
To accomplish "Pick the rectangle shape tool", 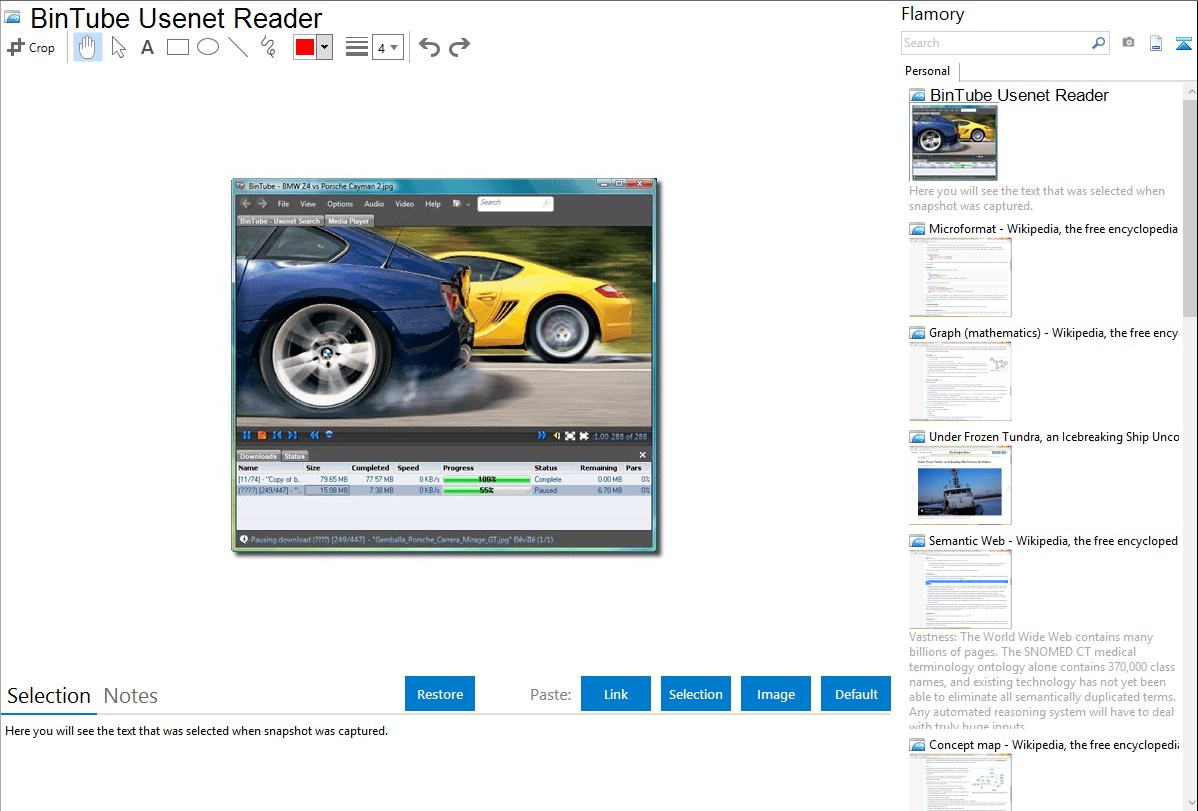I will pos(178,47).
